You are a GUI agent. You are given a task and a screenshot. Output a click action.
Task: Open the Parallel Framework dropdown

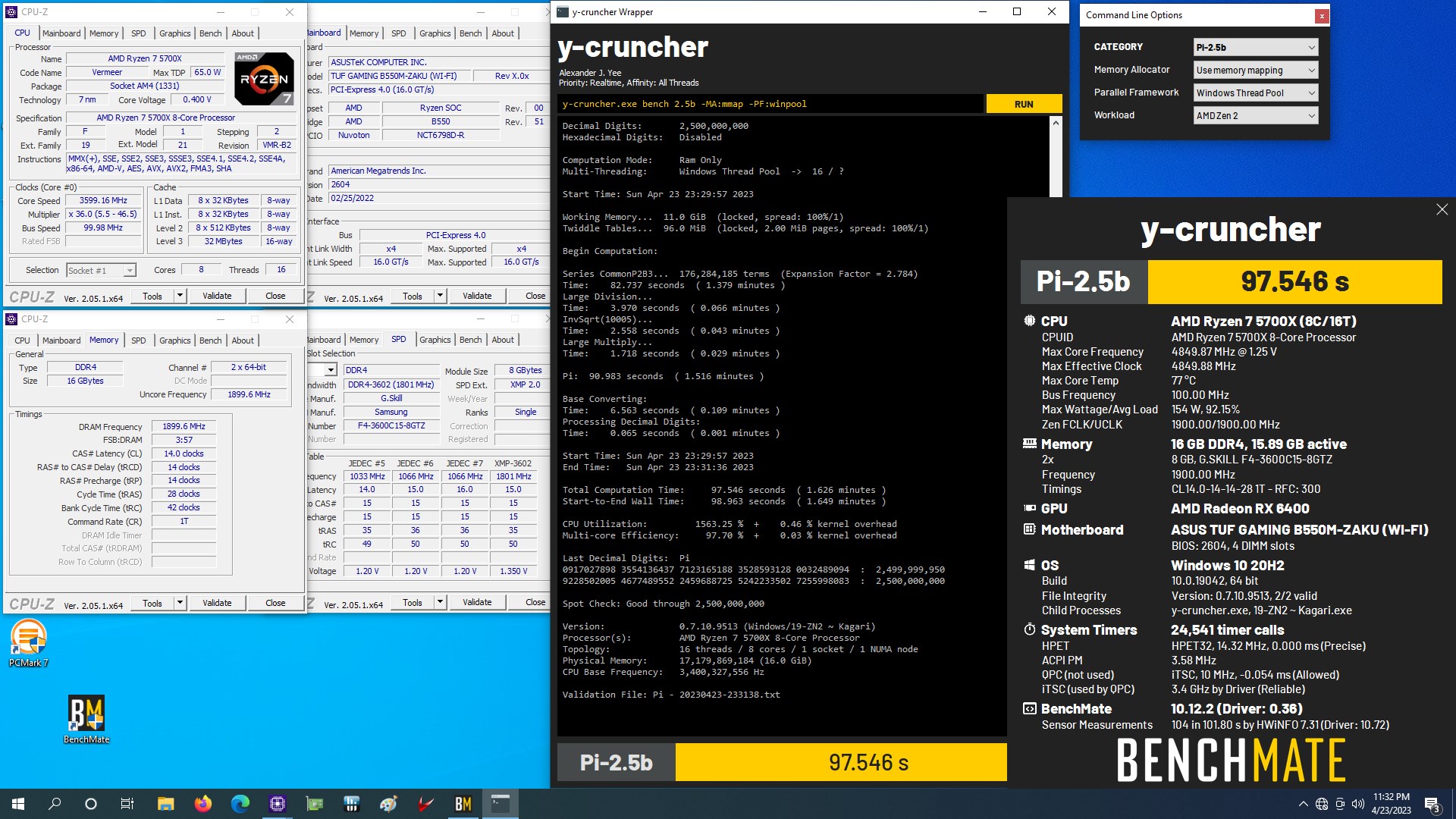point(1256,93)
